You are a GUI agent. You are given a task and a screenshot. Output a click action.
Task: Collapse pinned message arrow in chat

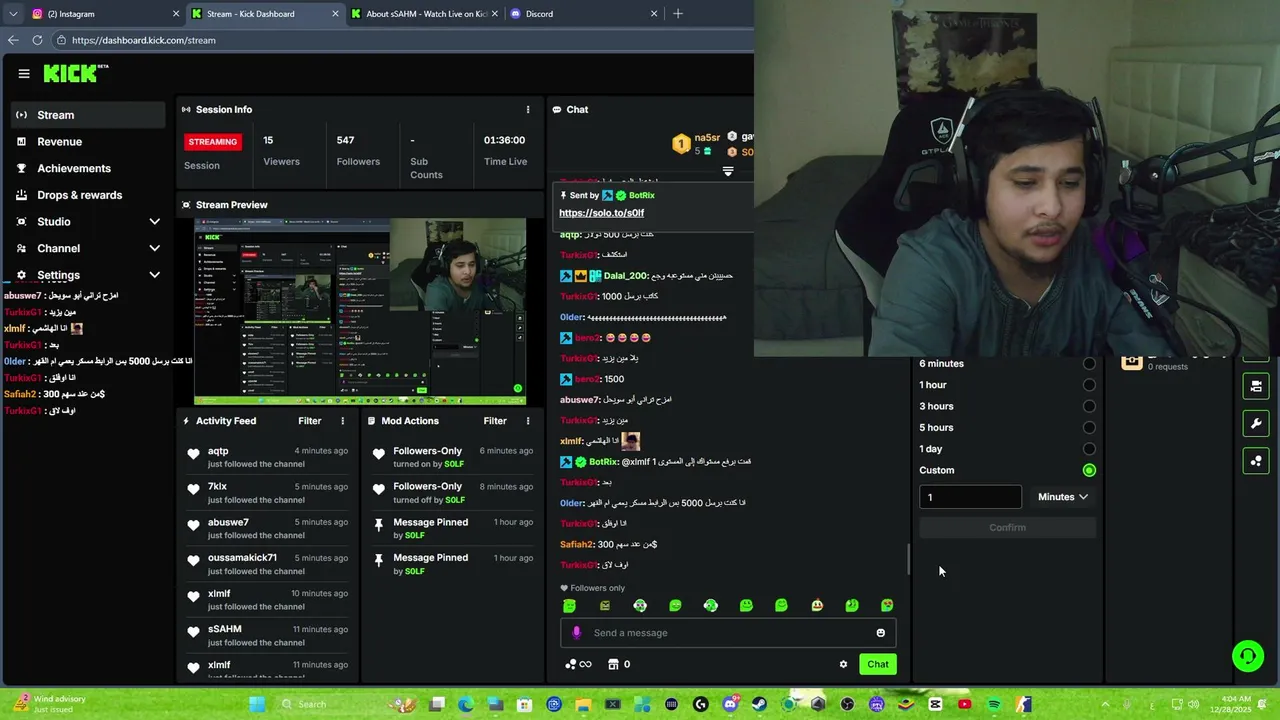pos(728,171)
